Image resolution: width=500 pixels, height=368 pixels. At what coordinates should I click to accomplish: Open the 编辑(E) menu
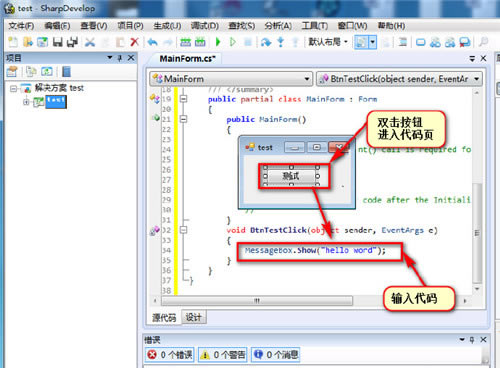(57, 26)
